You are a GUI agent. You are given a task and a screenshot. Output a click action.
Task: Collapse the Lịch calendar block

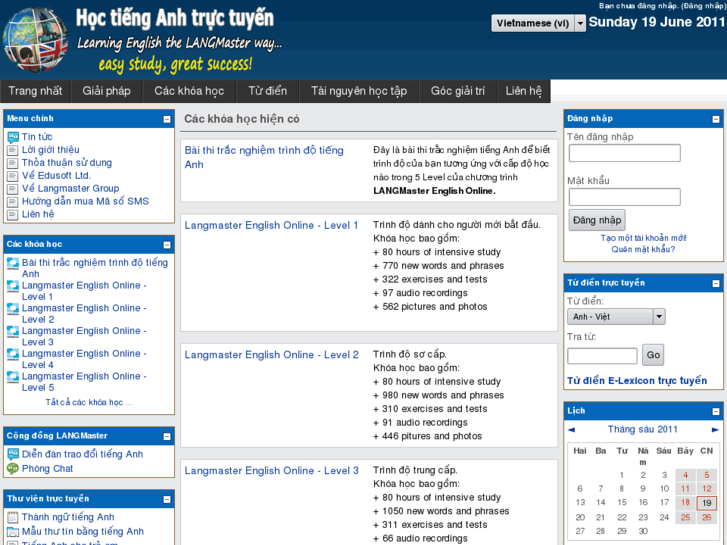[716, 411]
